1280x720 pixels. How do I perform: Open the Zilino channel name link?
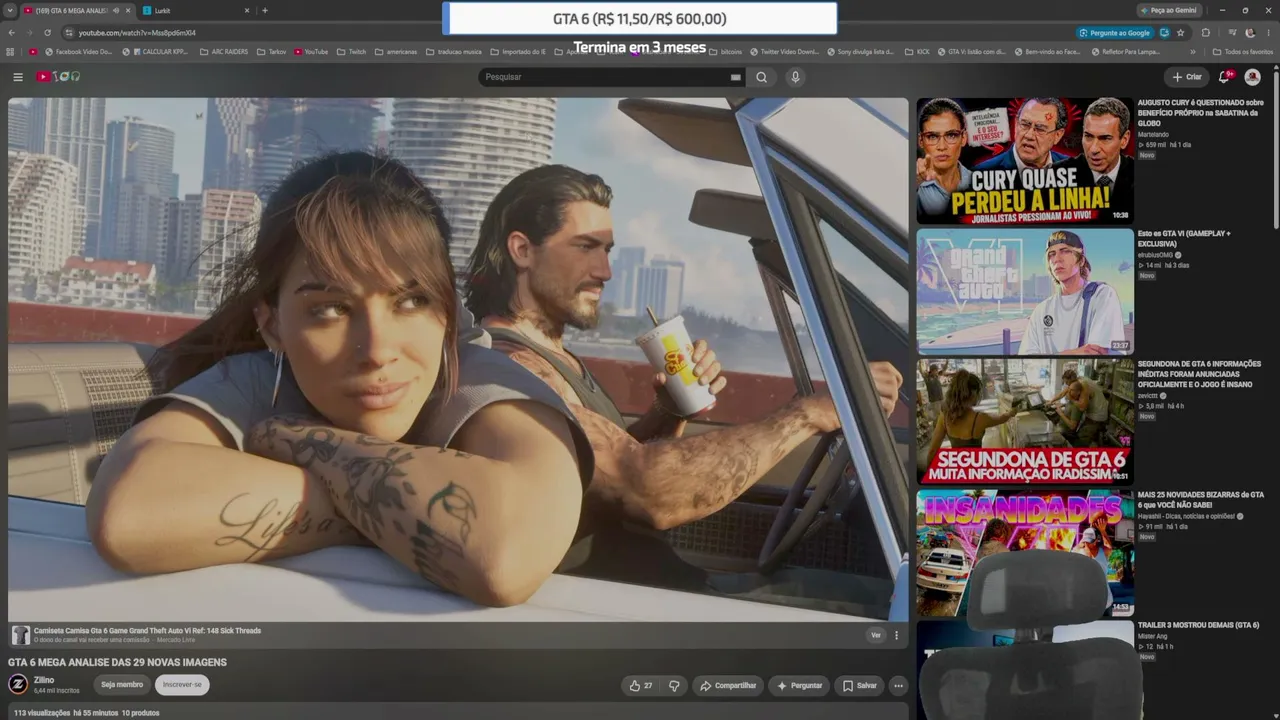(44, 680)
